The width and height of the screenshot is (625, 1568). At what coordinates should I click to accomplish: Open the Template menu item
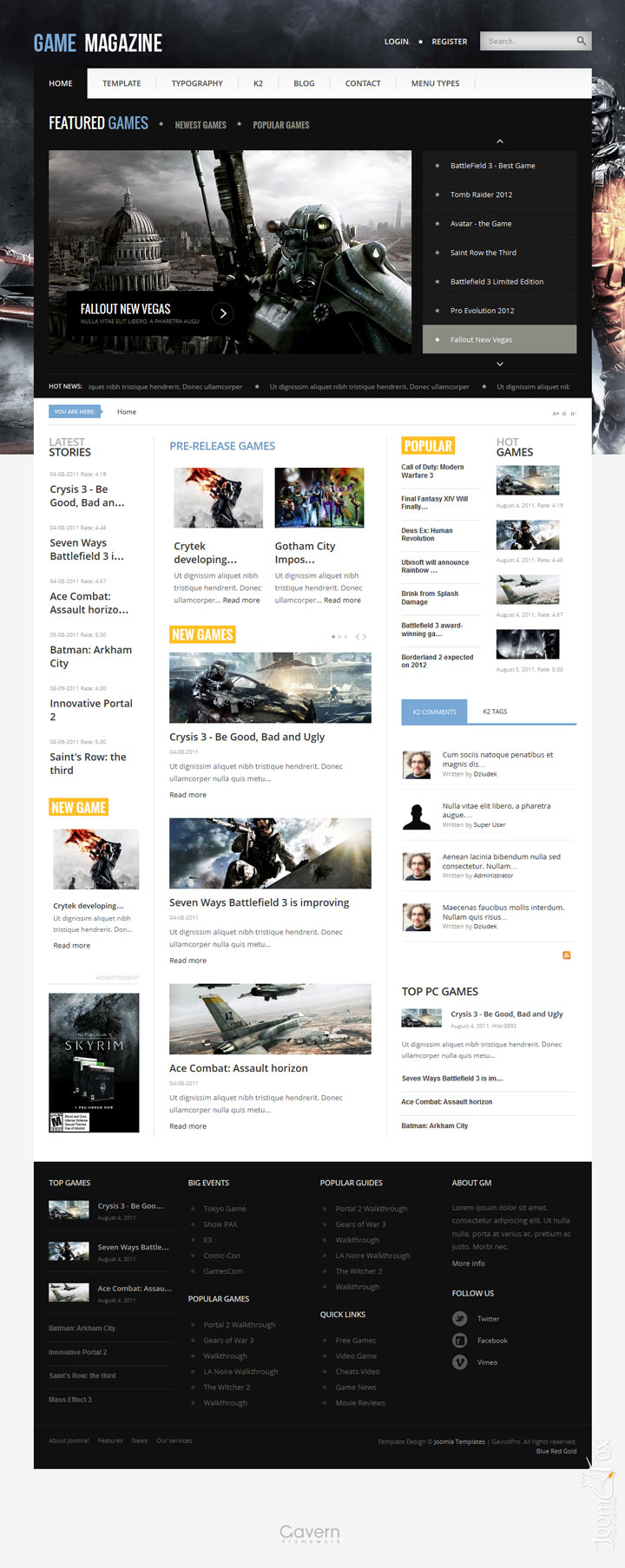click(122, 83)
